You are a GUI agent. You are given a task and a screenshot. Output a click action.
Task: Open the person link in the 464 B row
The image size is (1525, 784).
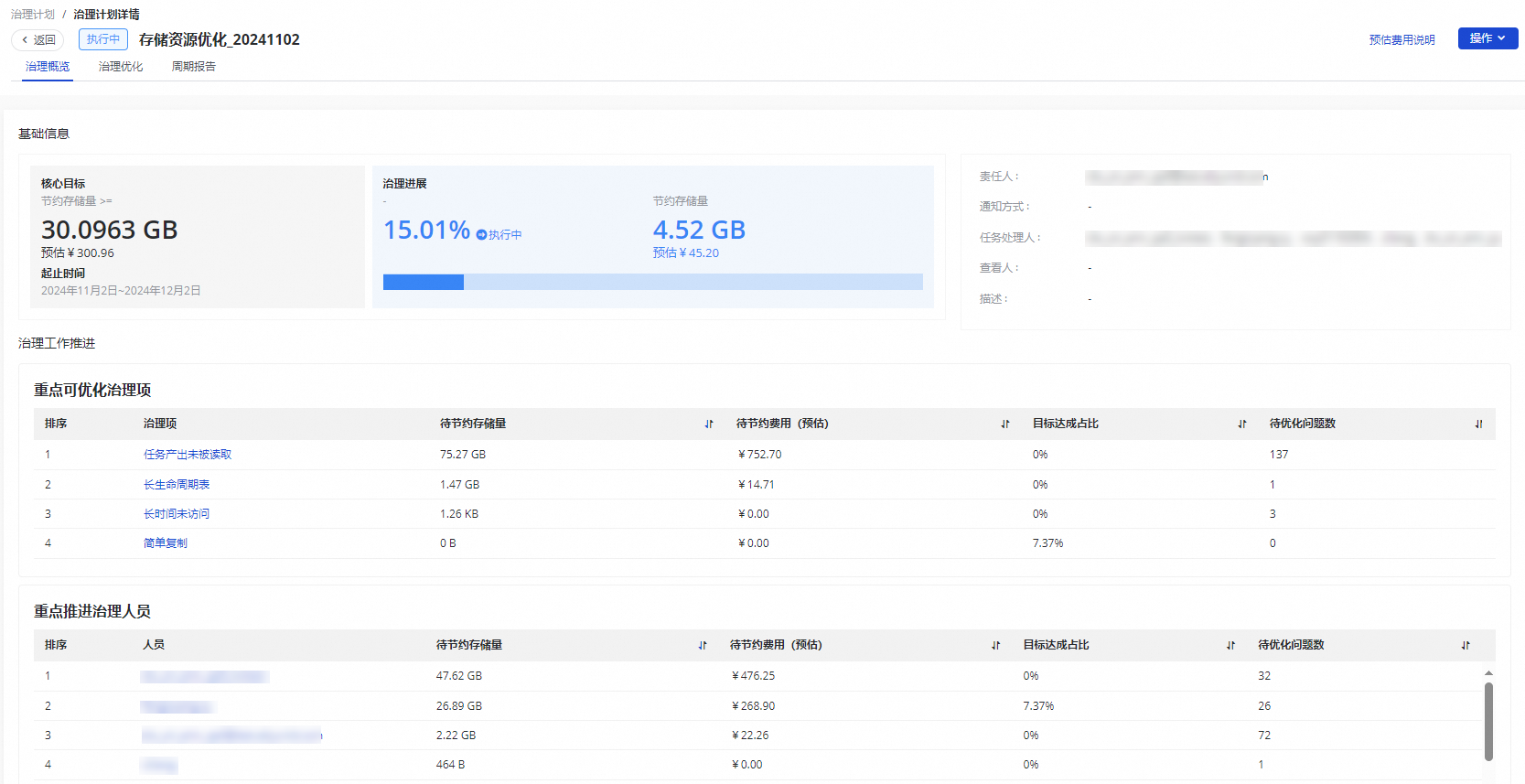[x=159, y=766]
